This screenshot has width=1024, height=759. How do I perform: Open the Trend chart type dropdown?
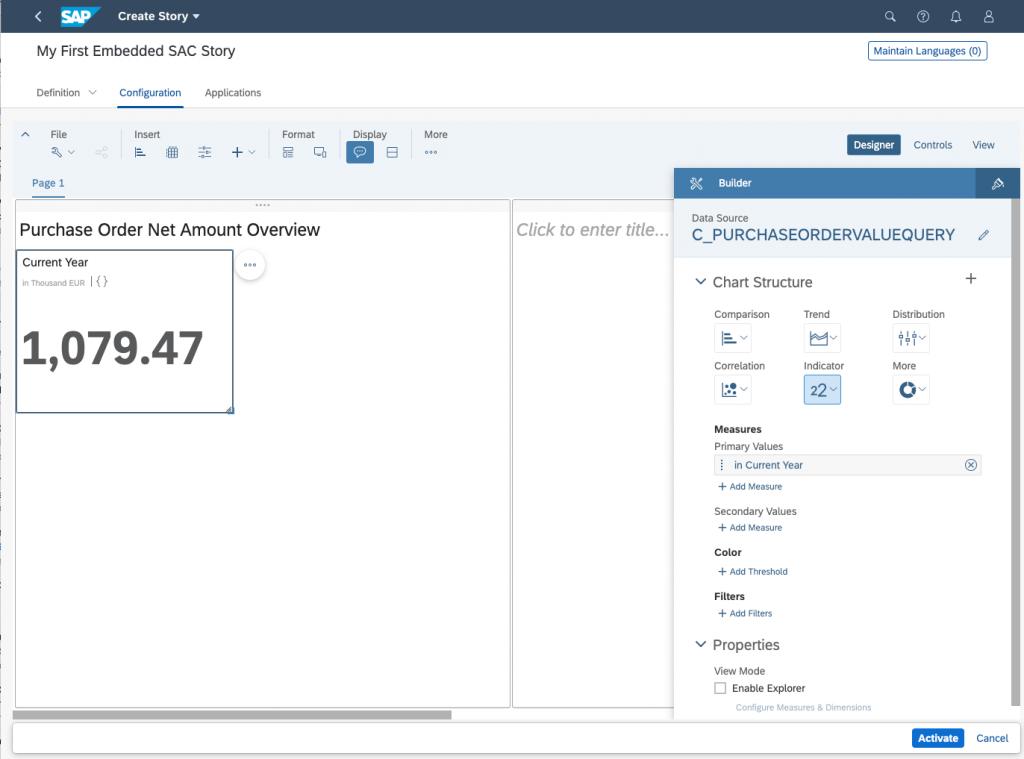click(x=822, y=338)
